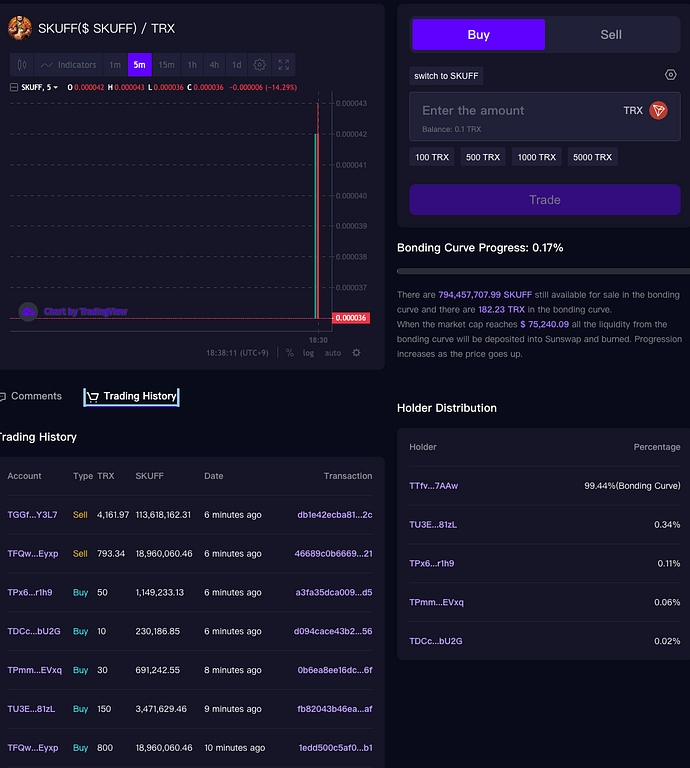This screenshot has width=690, height=768.
Task: Switch to the Sell tab
Action: point(611,34)
